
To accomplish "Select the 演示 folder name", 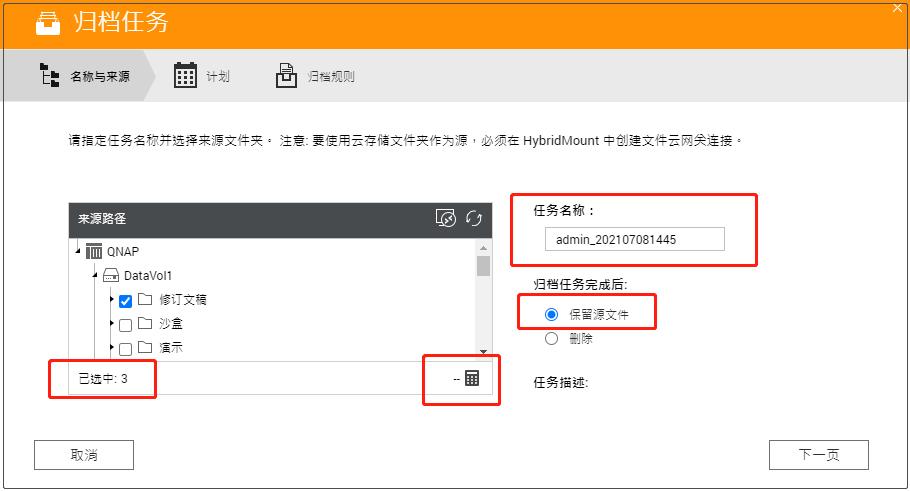I will pos(171,348).
